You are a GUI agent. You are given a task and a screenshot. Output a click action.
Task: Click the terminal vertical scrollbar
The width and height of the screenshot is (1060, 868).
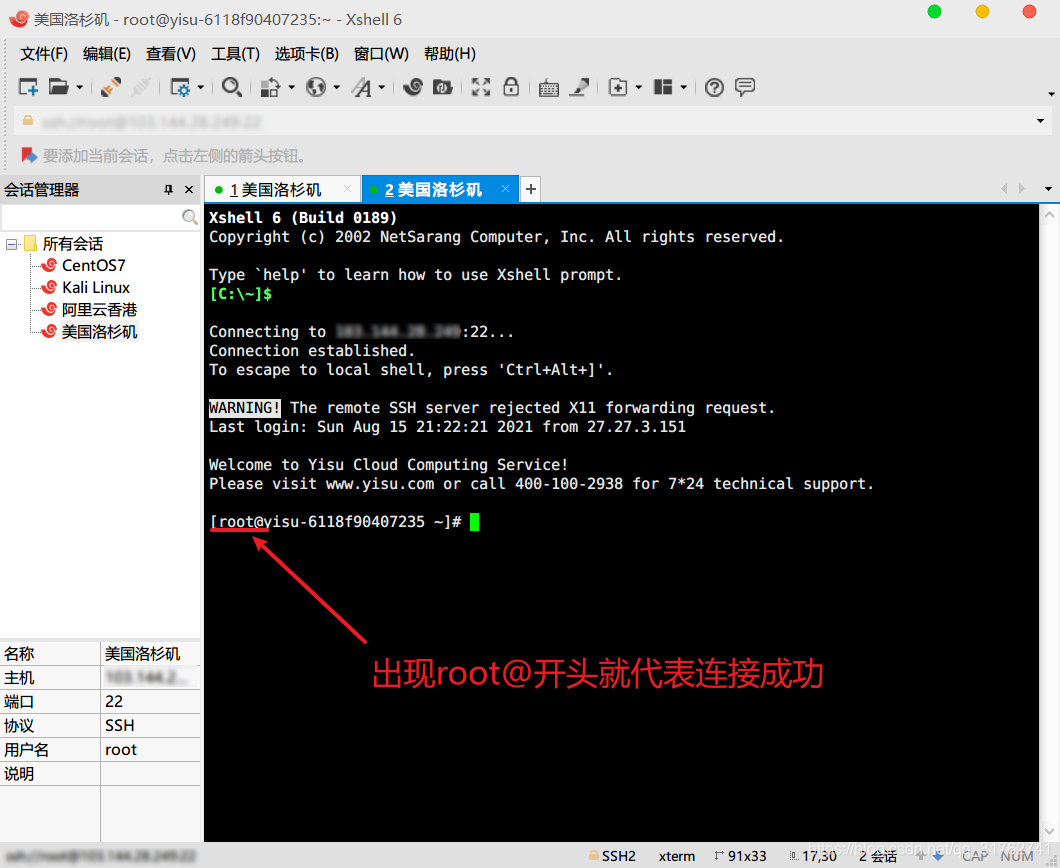[1049, 523]
